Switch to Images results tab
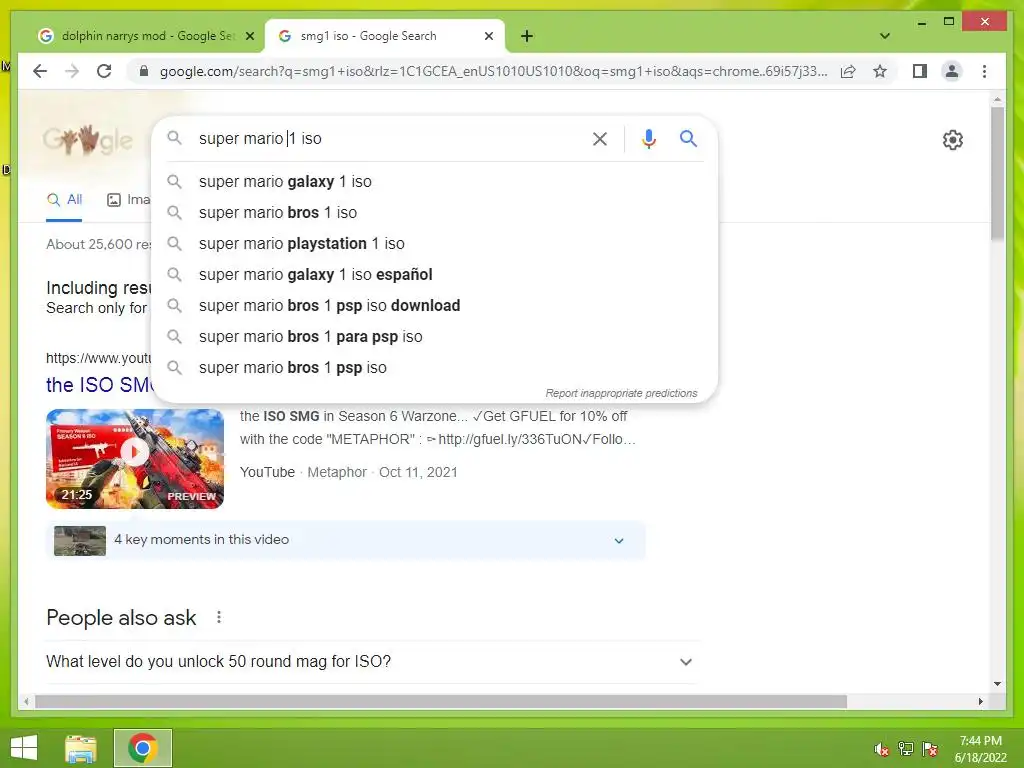The width and height of the screenshot is (1024, 768). 129,200
